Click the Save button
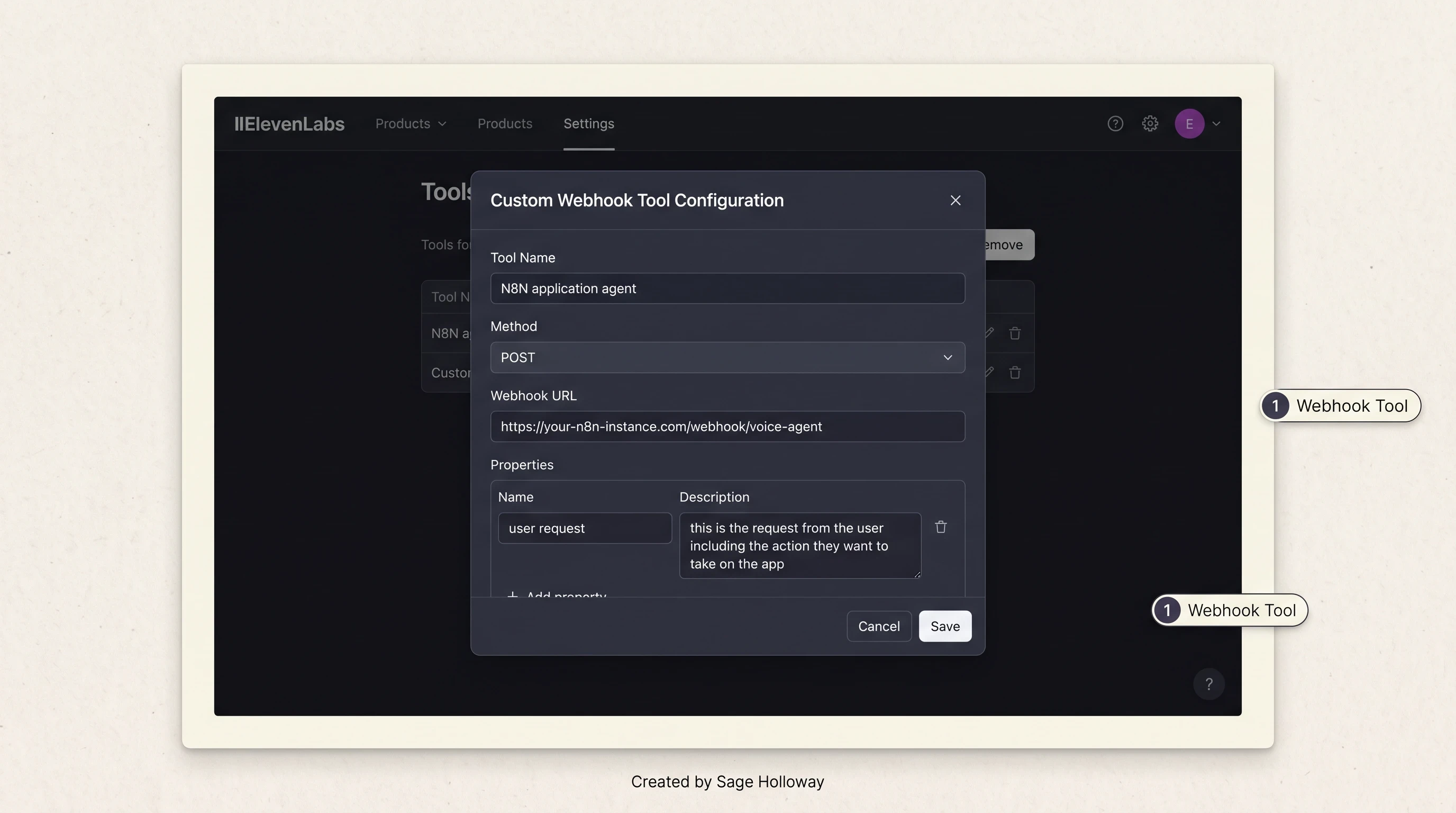The height and width of the screenshot is (813, 1456). coord(945,626)
